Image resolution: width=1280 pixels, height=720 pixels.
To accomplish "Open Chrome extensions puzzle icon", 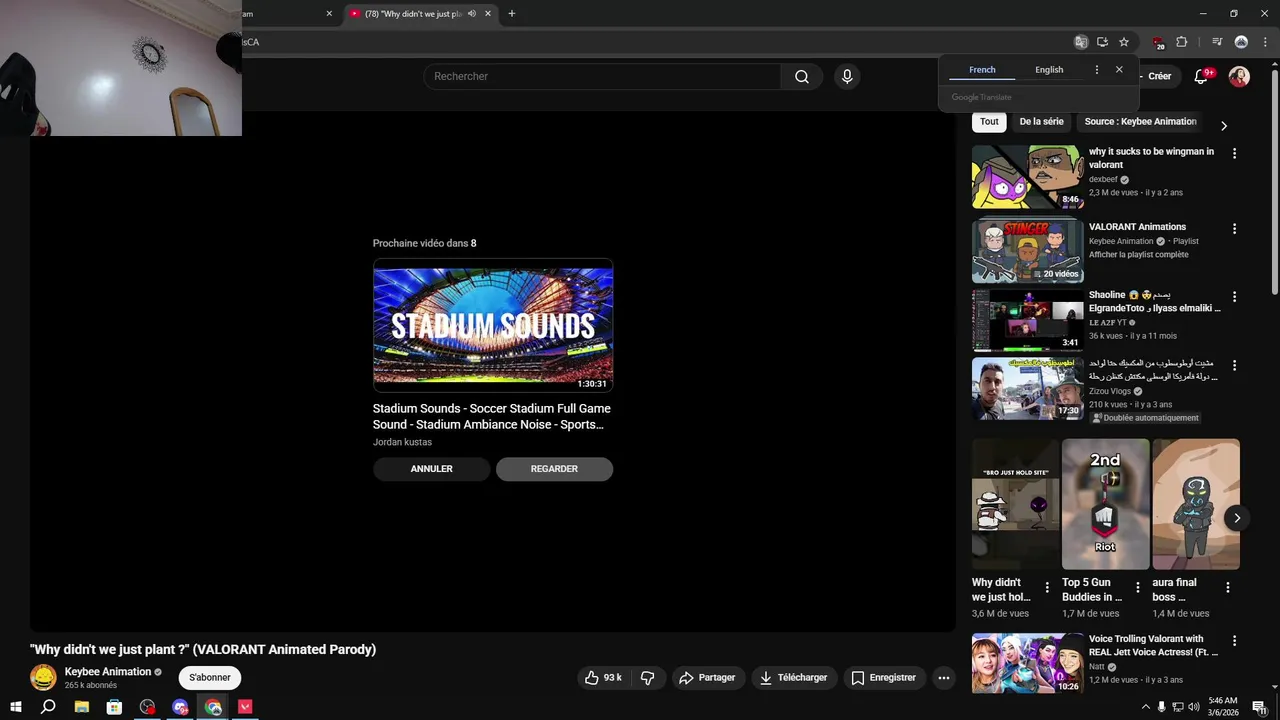I will (1181, 42).
